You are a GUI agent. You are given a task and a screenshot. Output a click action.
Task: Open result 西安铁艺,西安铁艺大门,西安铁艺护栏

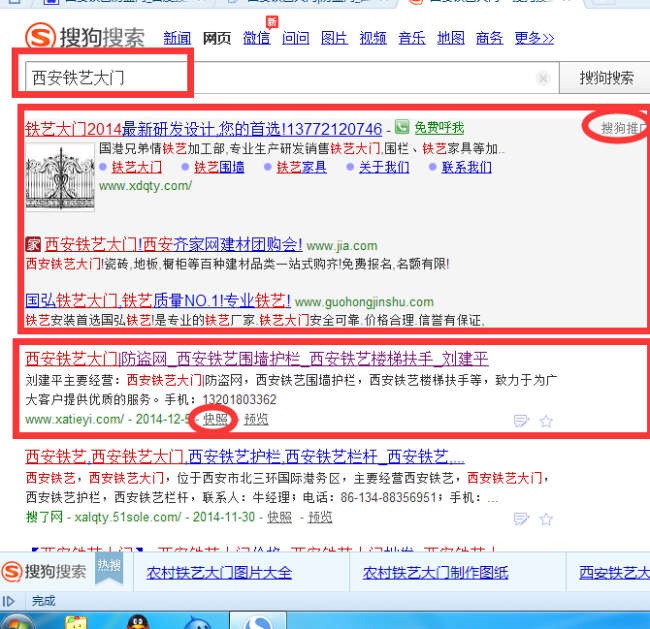245,457
